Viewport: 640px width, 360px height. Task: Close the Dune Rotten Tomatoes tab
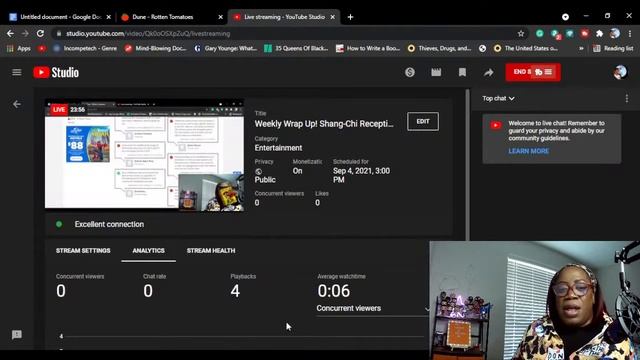[220, 17]
